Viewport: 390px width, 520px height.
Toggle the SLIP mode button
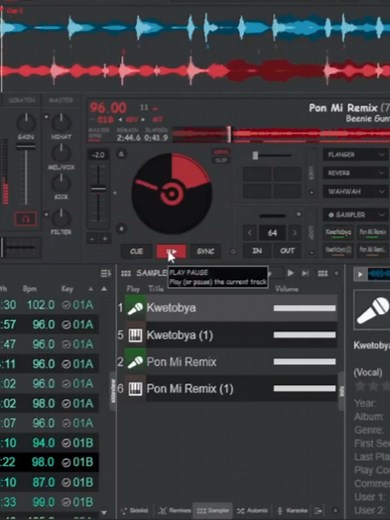coord(221,160)
